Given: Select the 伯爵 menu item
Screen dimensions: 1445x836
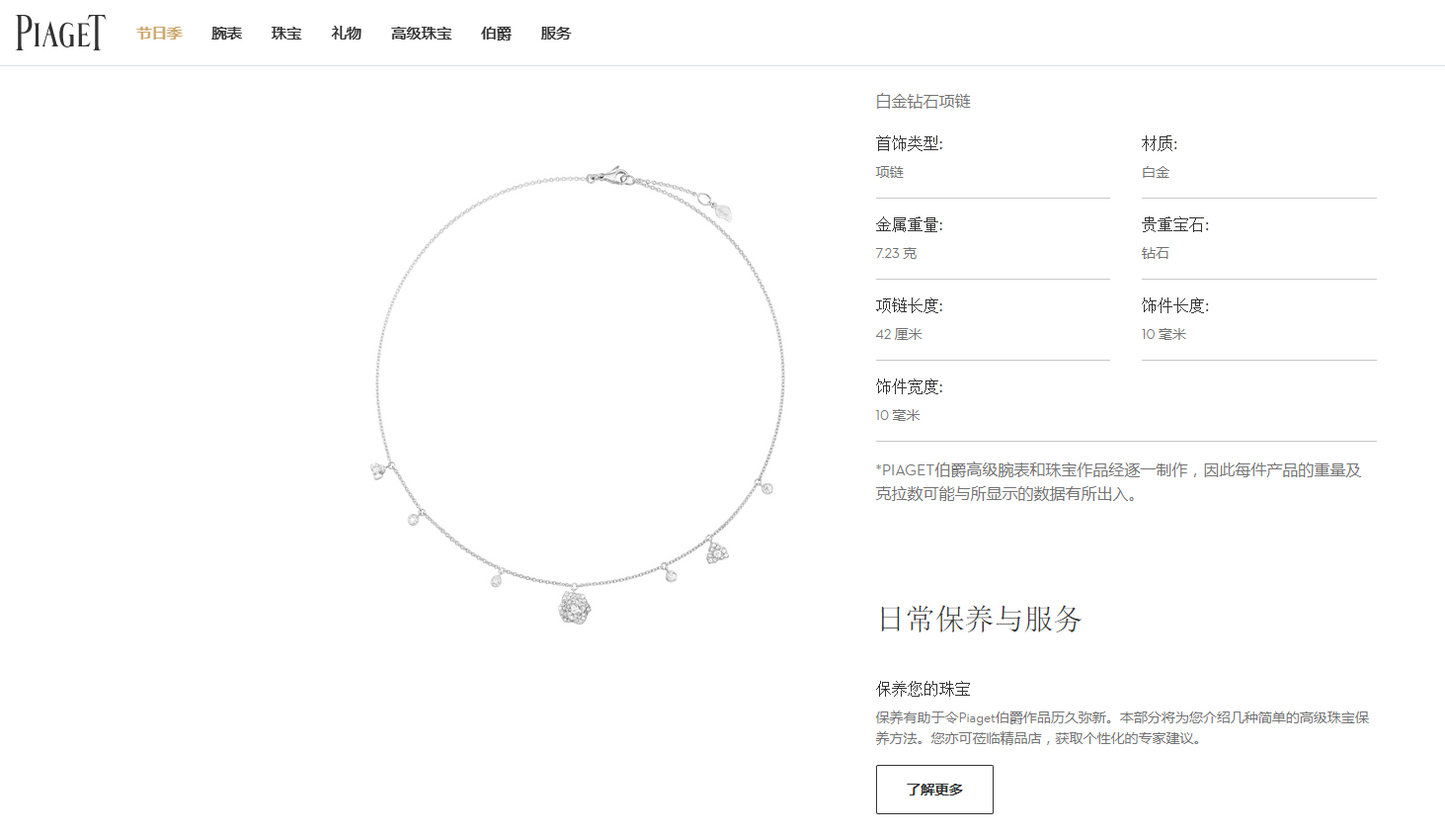Looking at the screenshot, I should pos(496,34).
